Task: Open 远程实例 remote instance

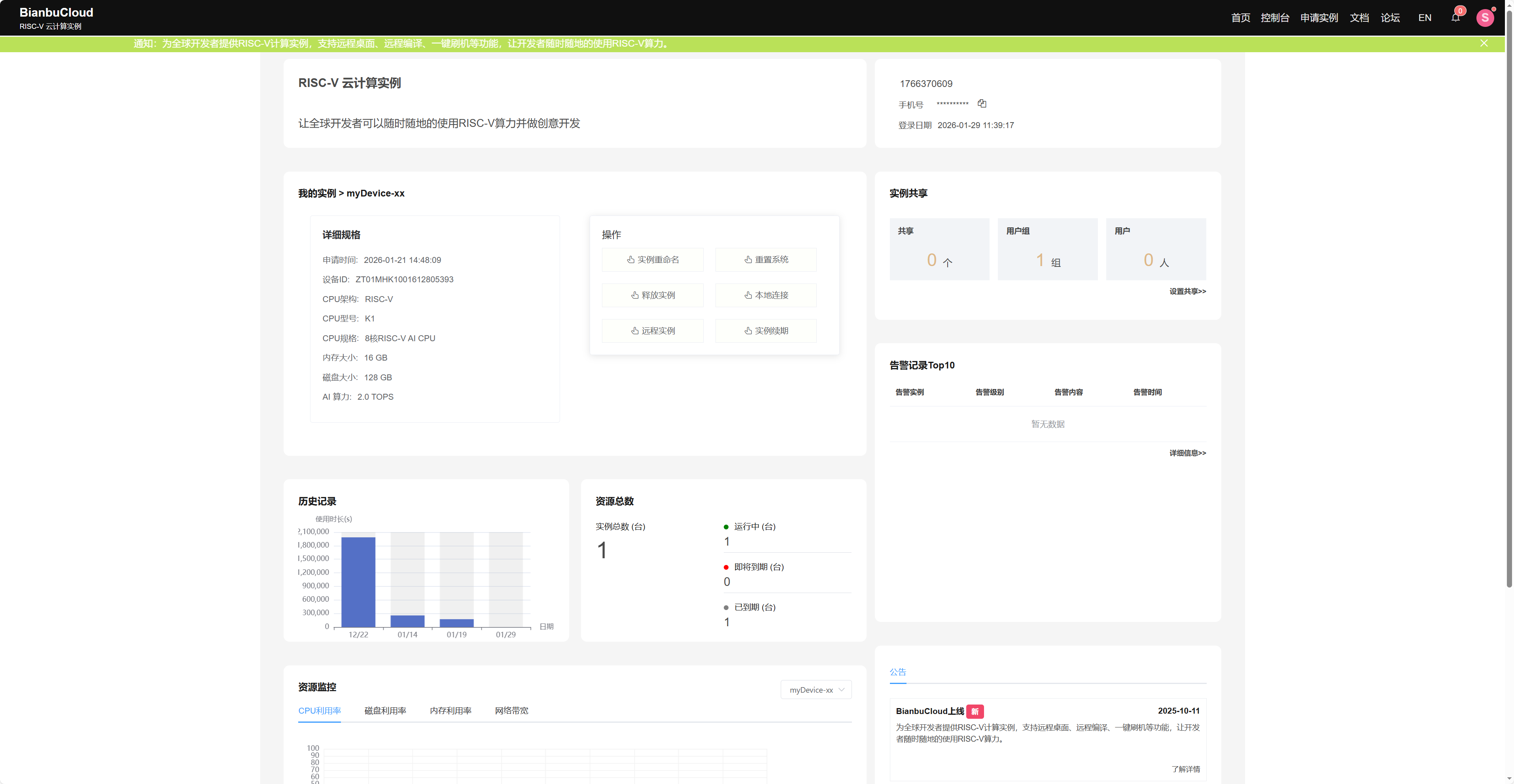Action: (652, 331)
